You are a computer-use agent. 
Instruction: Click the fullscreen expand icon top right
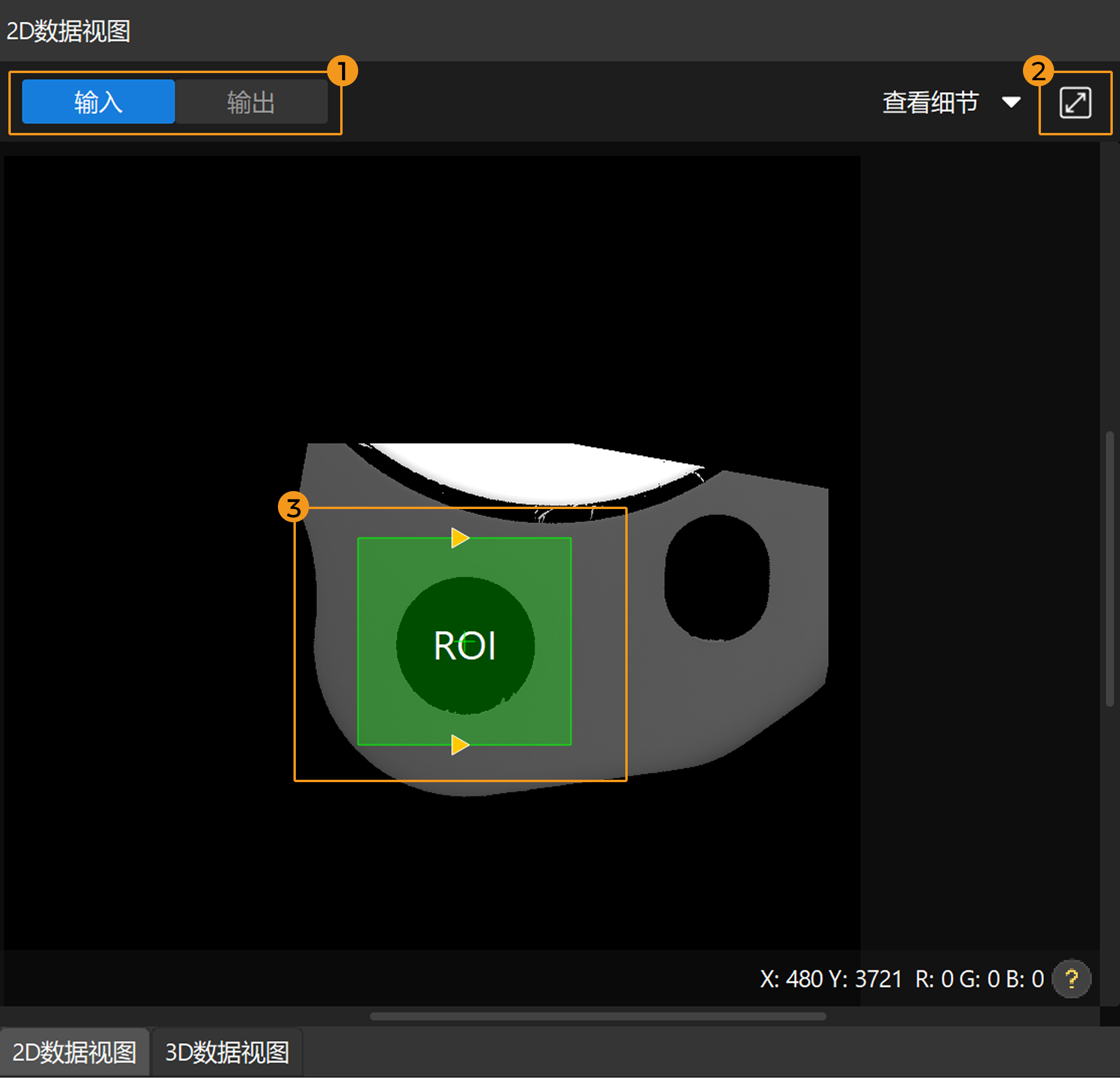(x=1075, y=102)
